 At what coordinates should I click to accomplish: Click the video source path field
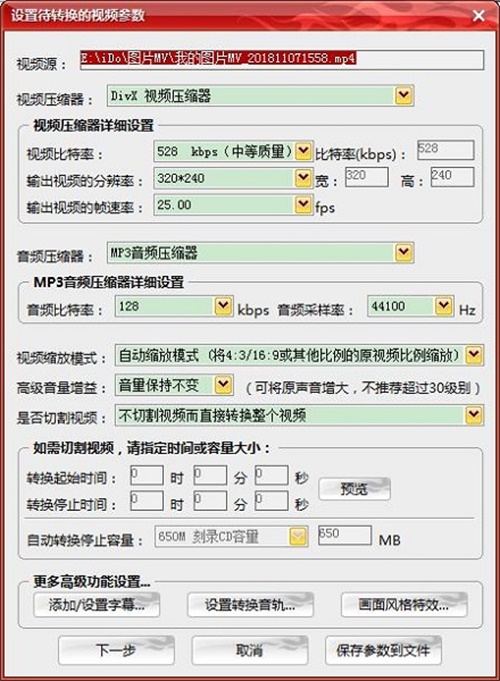[281, 60]
